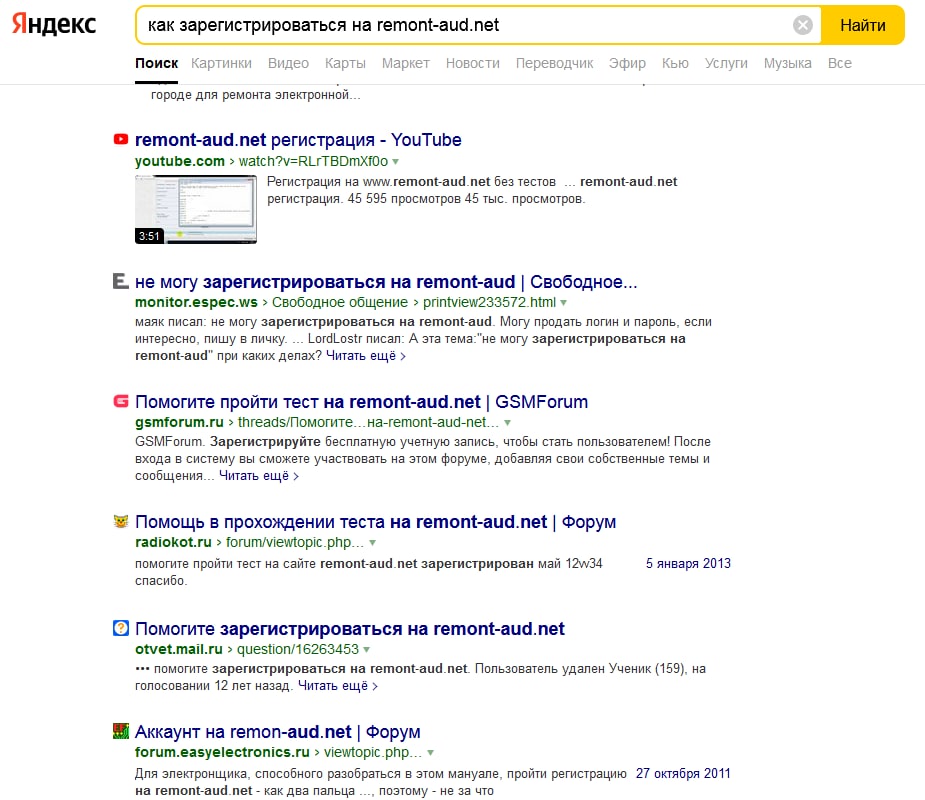The width and height of the screenshot is (925, 800).
Task: Click the Найти search button
Action: pyautogui.click(x=862, y=25)
